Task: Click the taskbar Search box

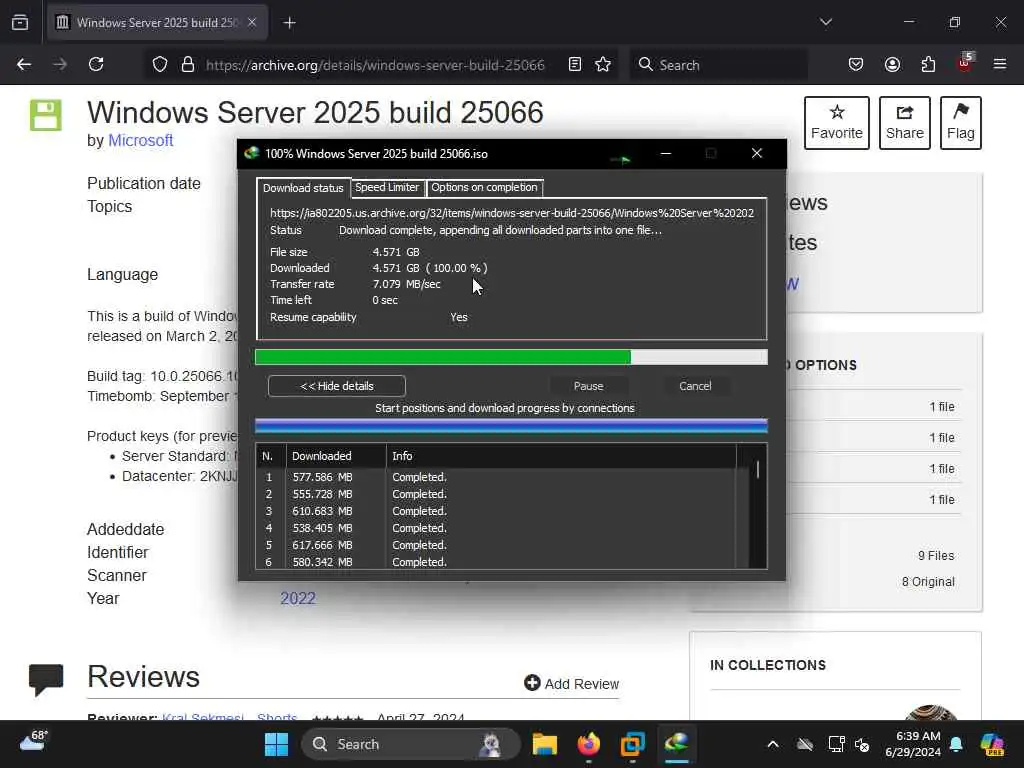Action: click(x=410, y=744)
